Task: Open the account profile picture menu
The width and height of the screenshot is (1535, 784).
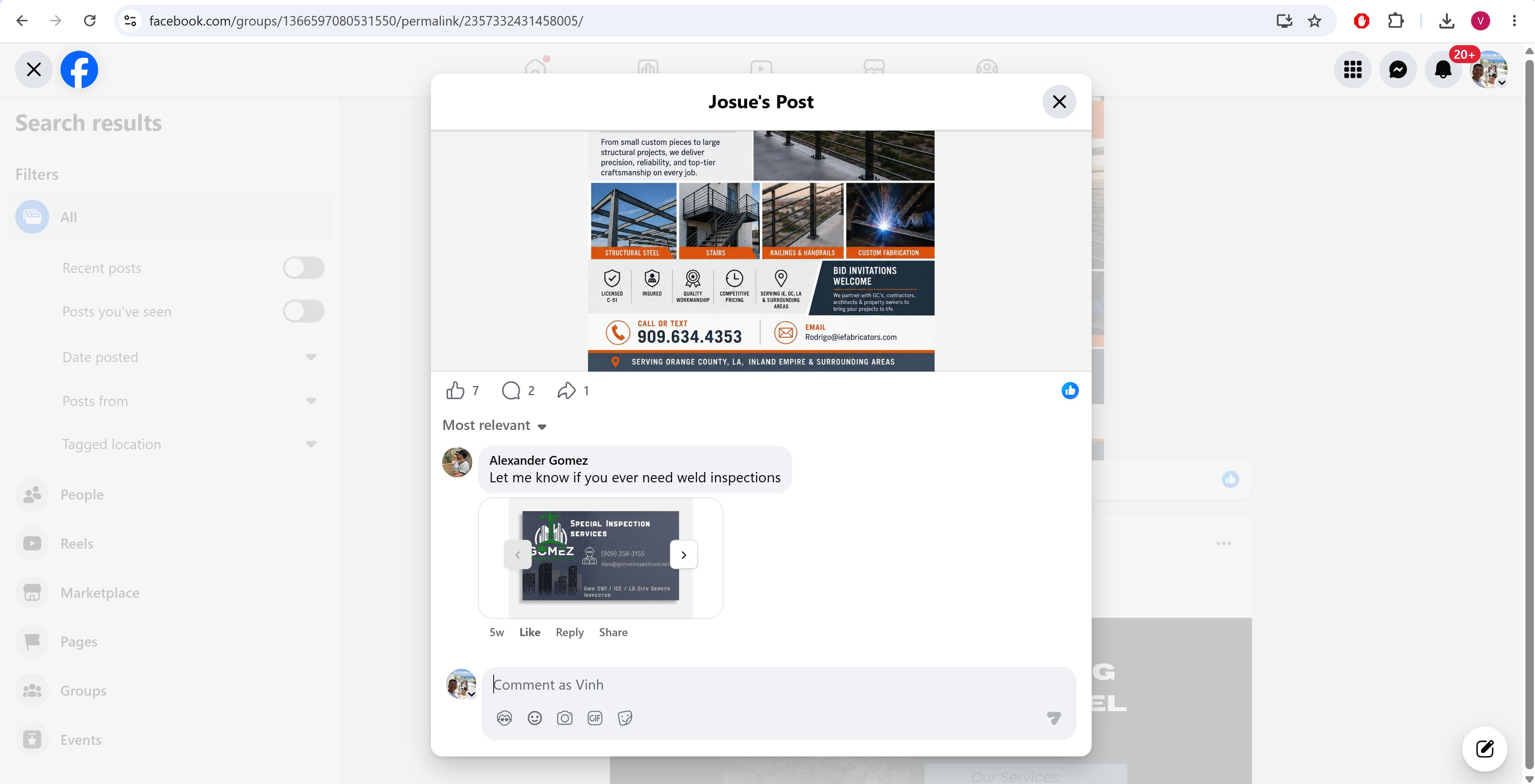Action: coord(1489,70)
